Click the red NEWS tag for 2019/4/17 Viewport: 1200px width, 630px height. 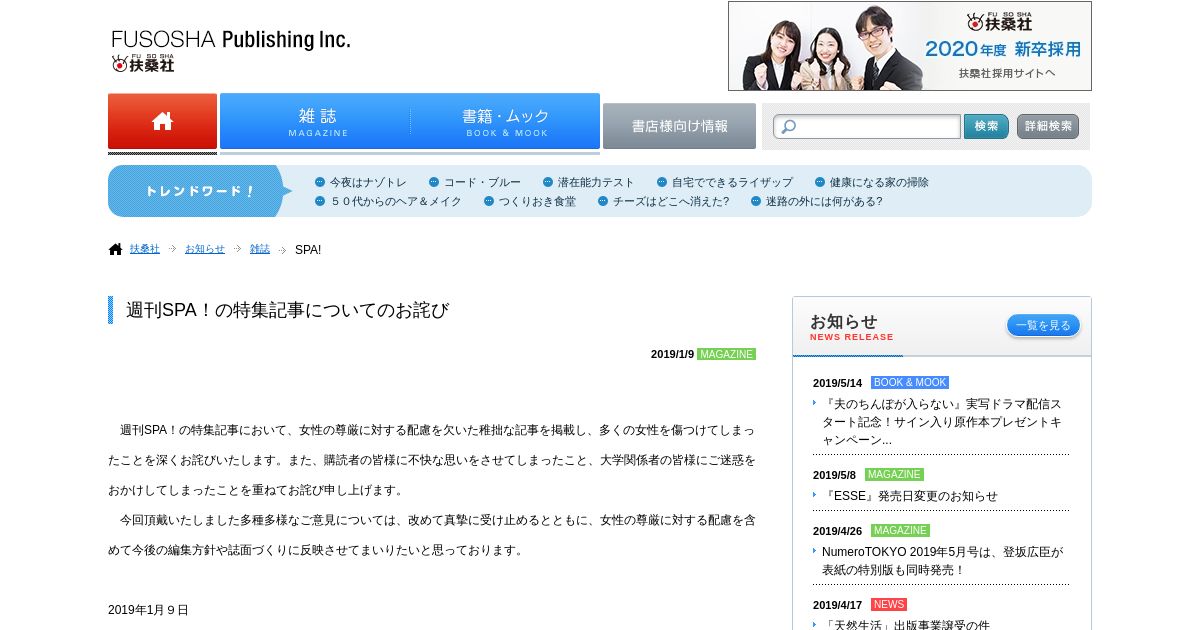(x=889, y=605)
